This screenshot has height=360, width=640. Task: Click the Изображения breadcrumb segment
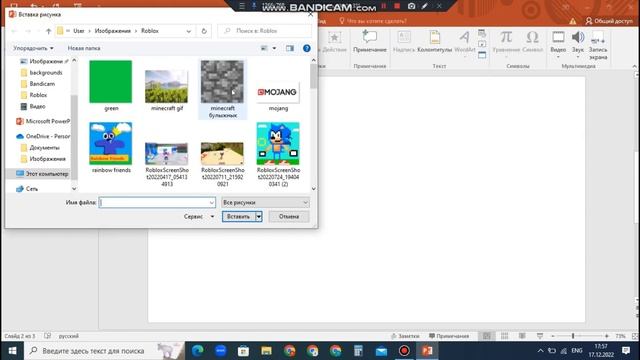(x=113, y=31)
